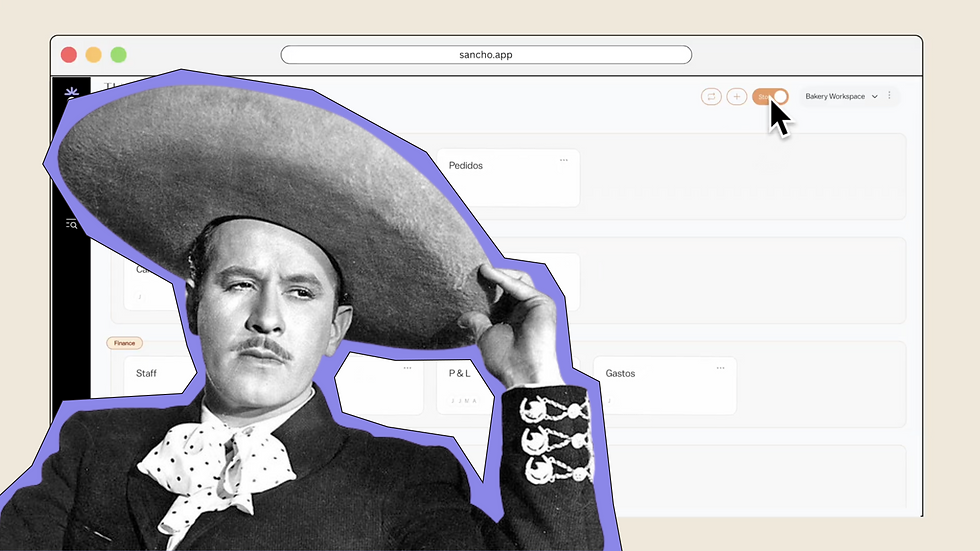
Task: Toggle the orange switch in top toolbar
Action: pos(770,96)
